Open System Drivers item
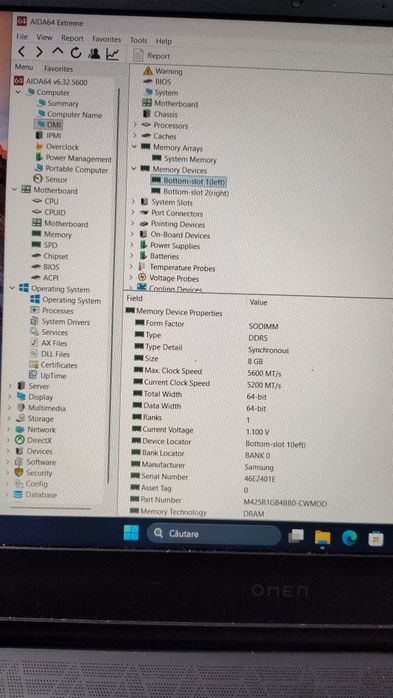Viewport: 393px width, 698px height. click(x=60, y=321)
